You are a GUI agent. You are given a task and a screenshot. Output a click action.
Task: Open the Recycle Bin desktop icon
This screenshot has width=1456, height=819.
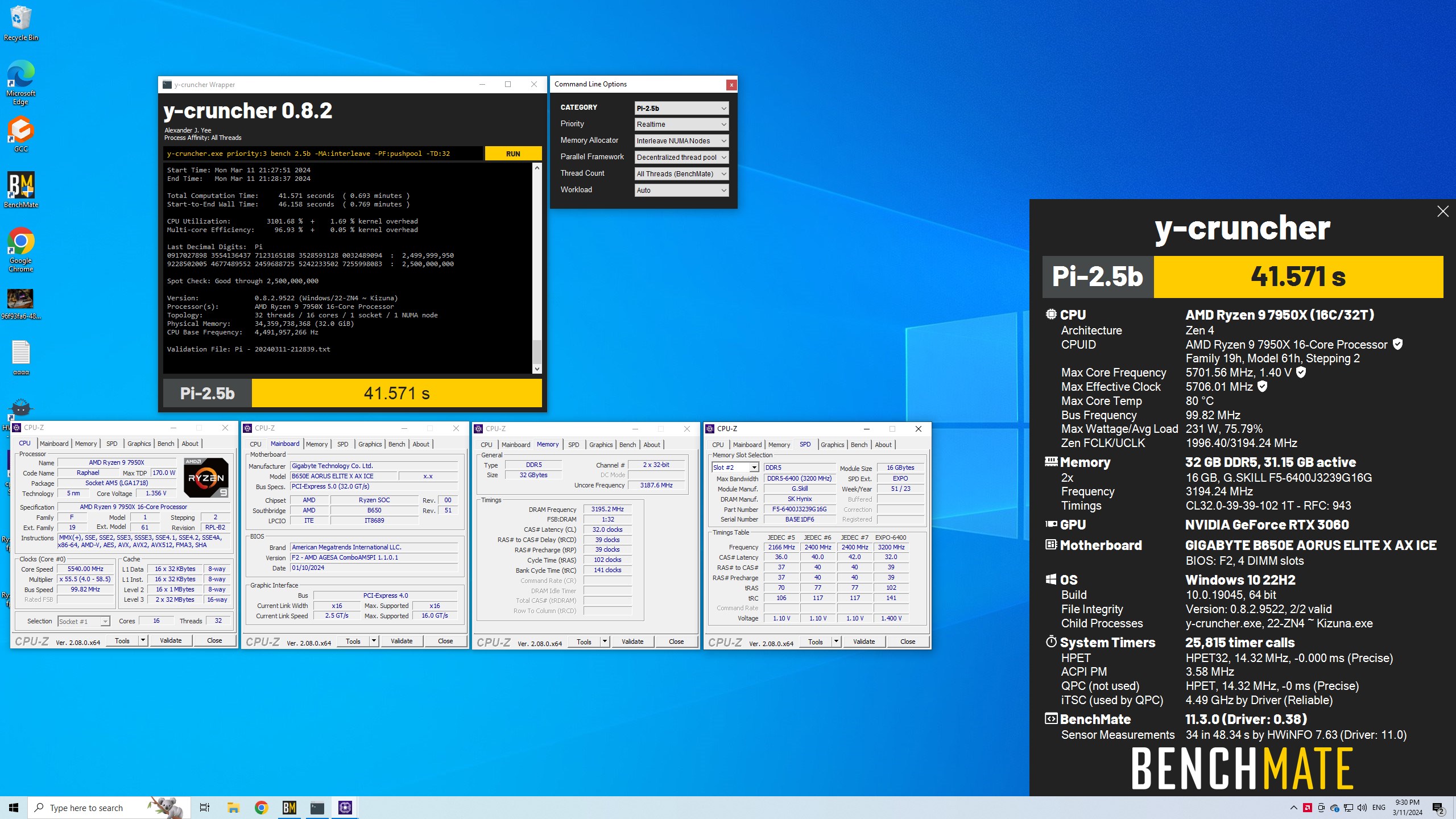(x=21, y=23)
